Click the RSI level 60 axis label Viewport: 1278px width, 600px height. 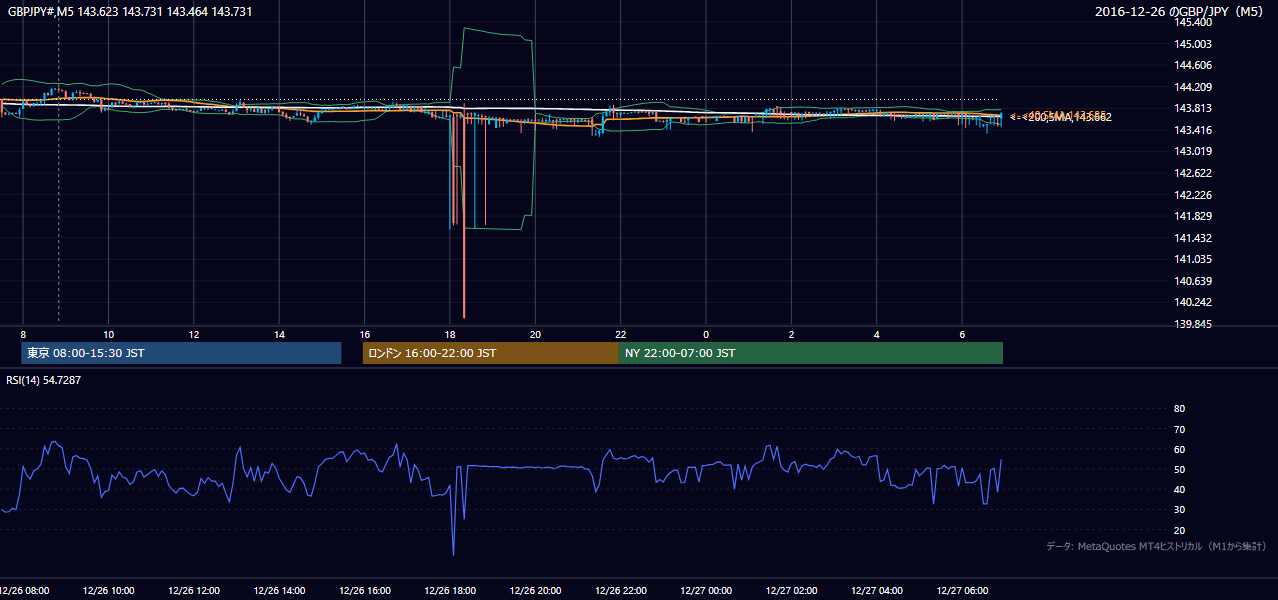point(1179,449)
